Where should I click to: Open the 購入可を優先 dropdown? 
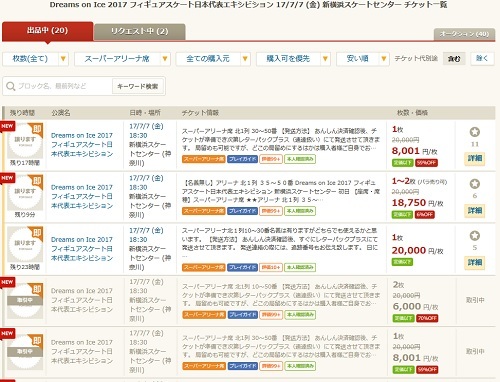click(x=293, y=59)
